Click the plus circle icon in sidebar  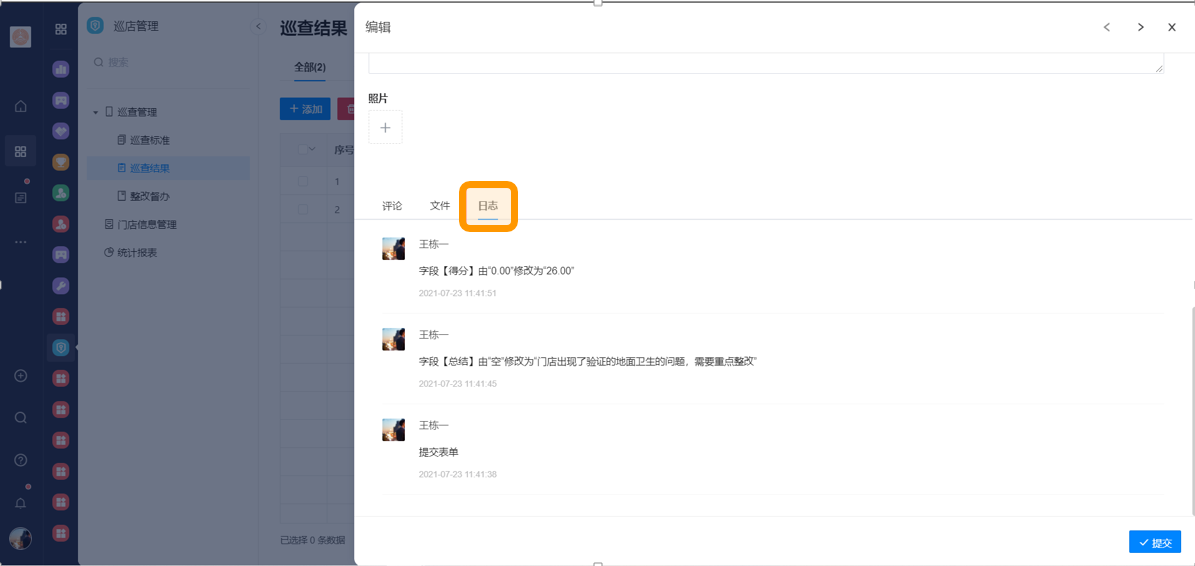click(x=20, y=376)
